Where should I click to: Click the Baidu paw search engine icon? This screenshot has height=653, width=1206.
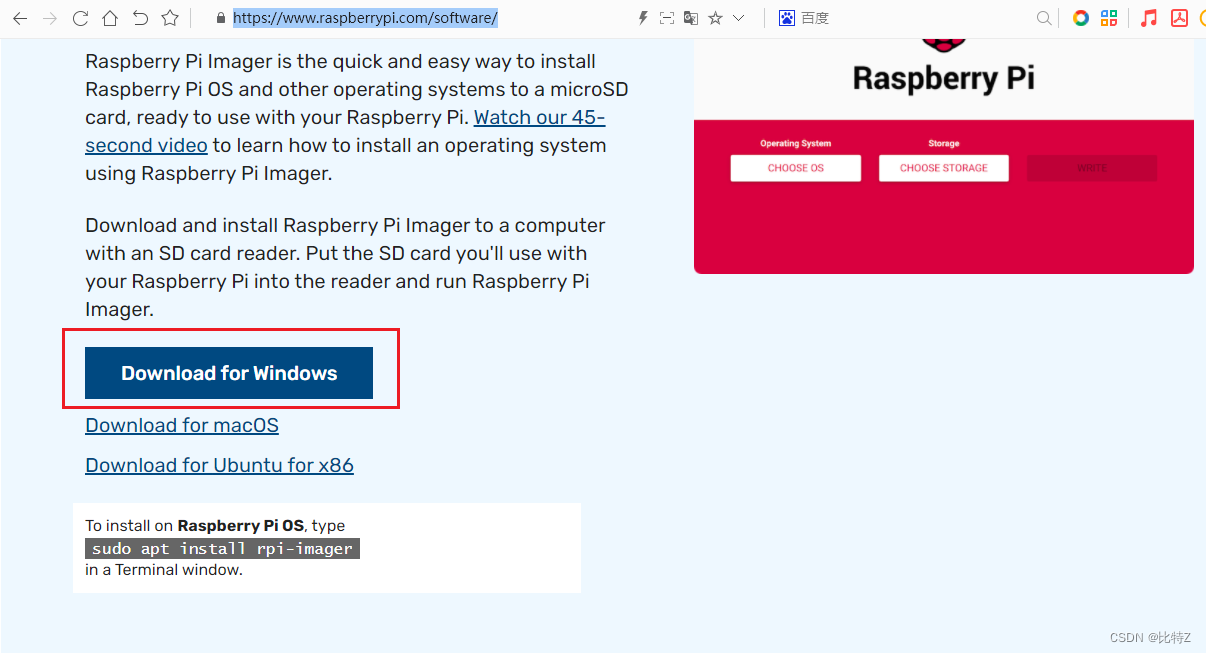(x=787, y=18)
